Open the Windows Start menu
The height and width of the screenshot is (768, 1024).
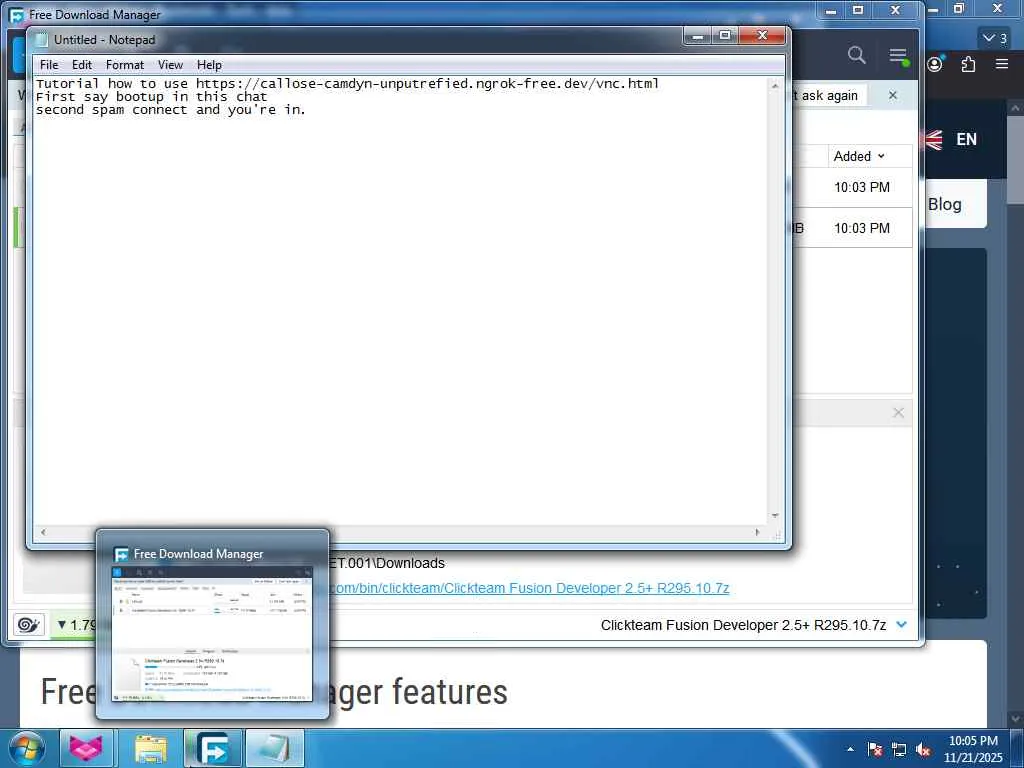click(x=27, y=749)
